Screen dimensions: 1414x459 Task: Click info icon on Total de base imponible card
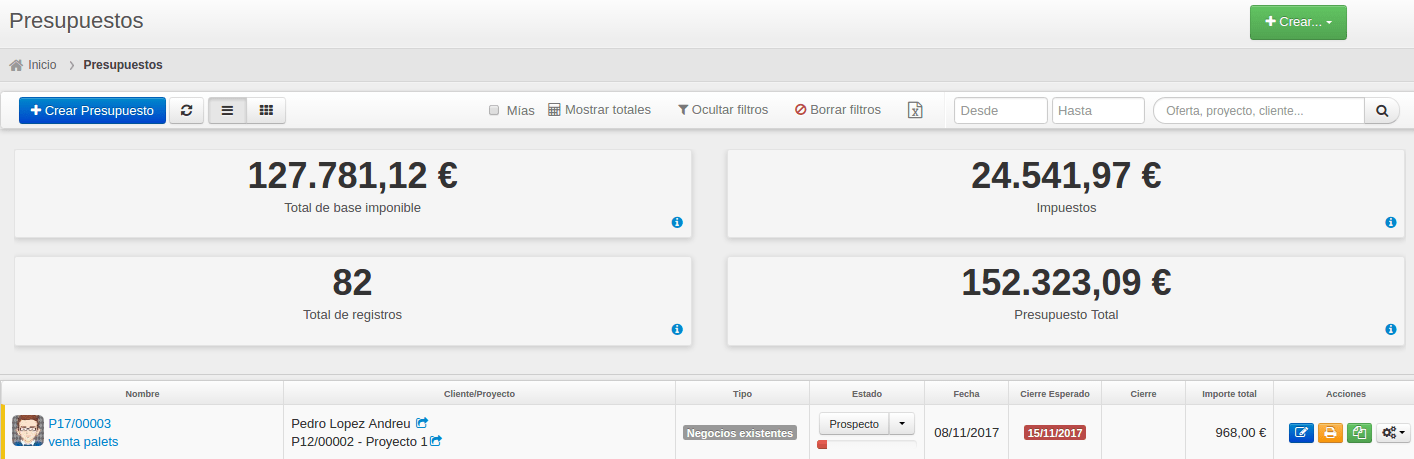click(x=677, y=222)
